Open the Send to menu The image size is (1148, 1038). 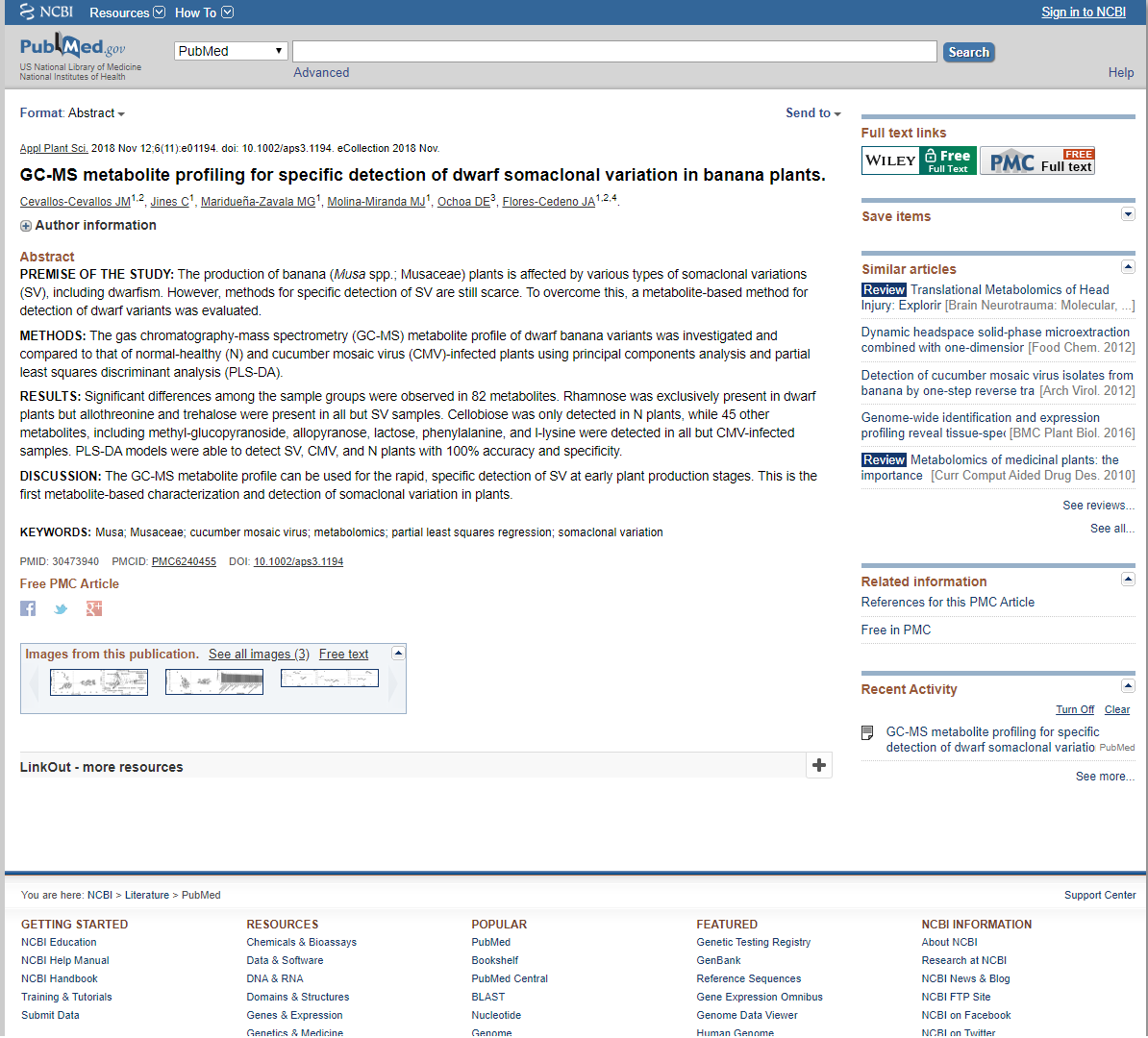813,112
